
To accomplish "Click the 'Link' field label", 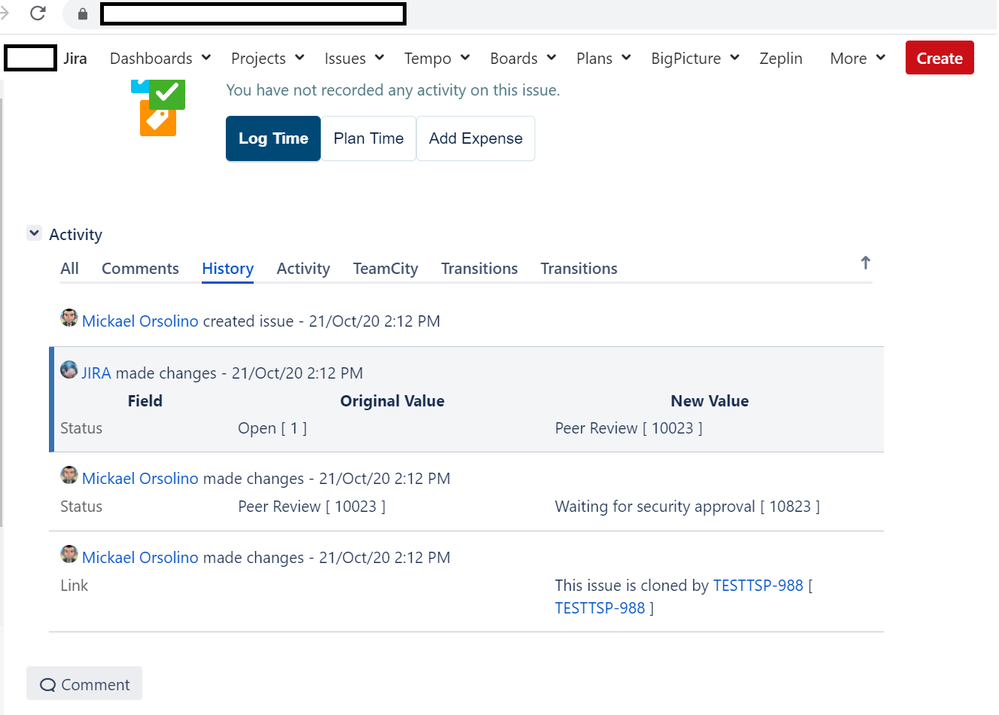I will [74, 586].
